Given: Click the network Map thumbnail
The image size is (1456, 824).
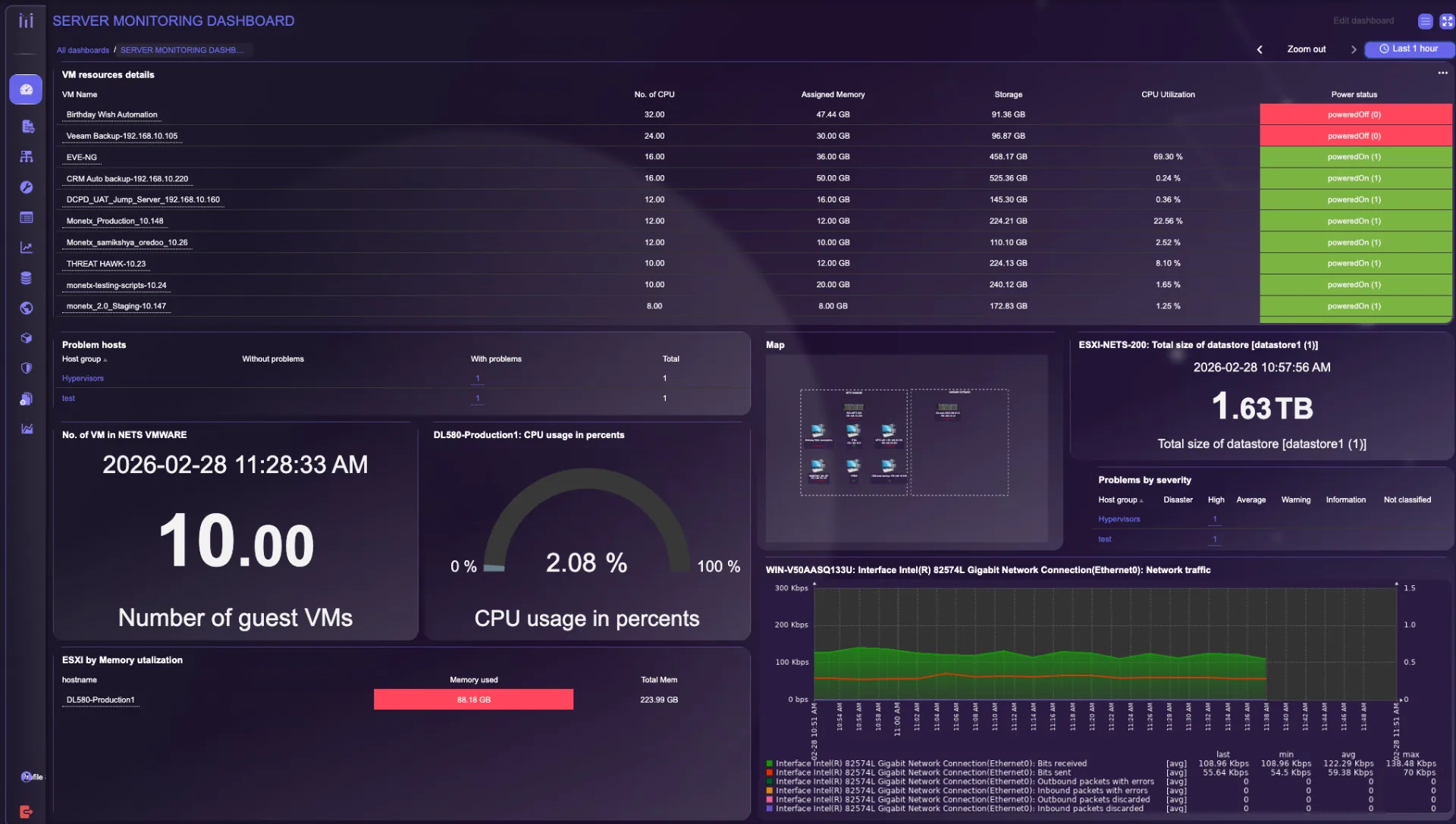Looking at the screenshot, I should point(905,447).
